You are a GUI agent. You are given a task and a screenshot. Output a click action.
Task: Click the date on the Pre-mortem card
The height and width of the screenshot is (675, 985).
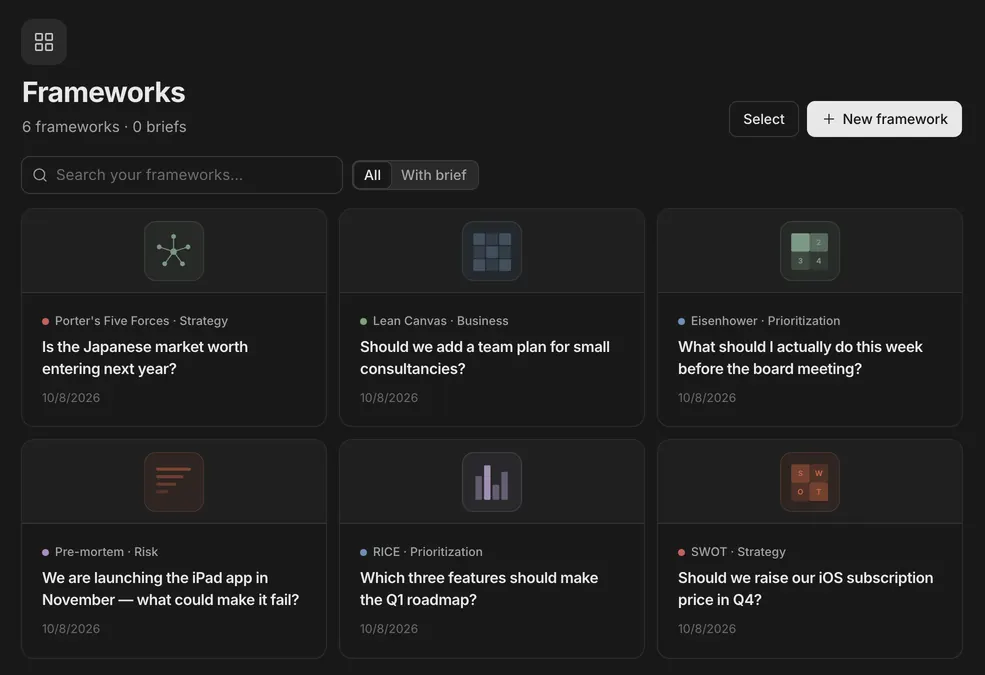pos(71,629)
